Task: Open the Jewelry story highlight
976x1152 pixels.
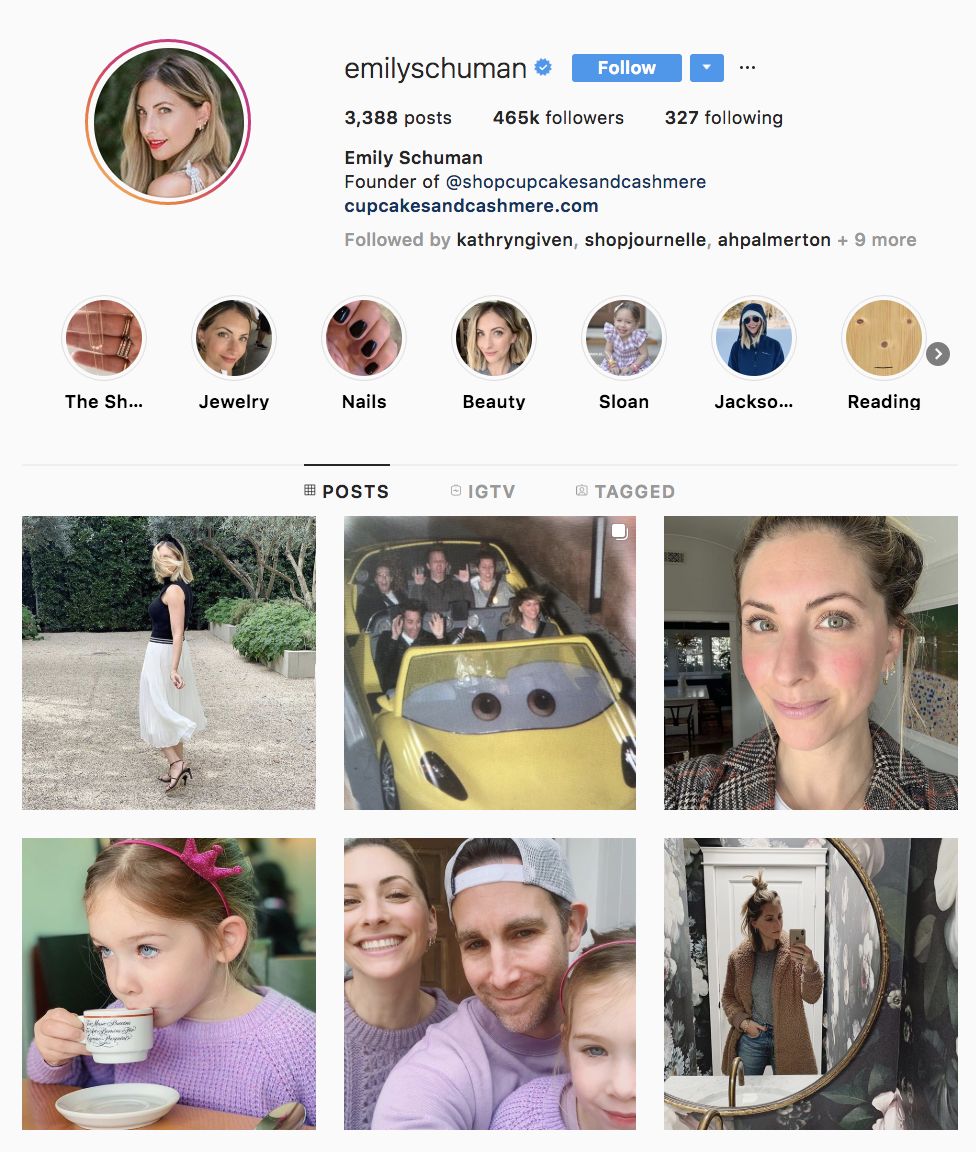Action: coord(234,339)
